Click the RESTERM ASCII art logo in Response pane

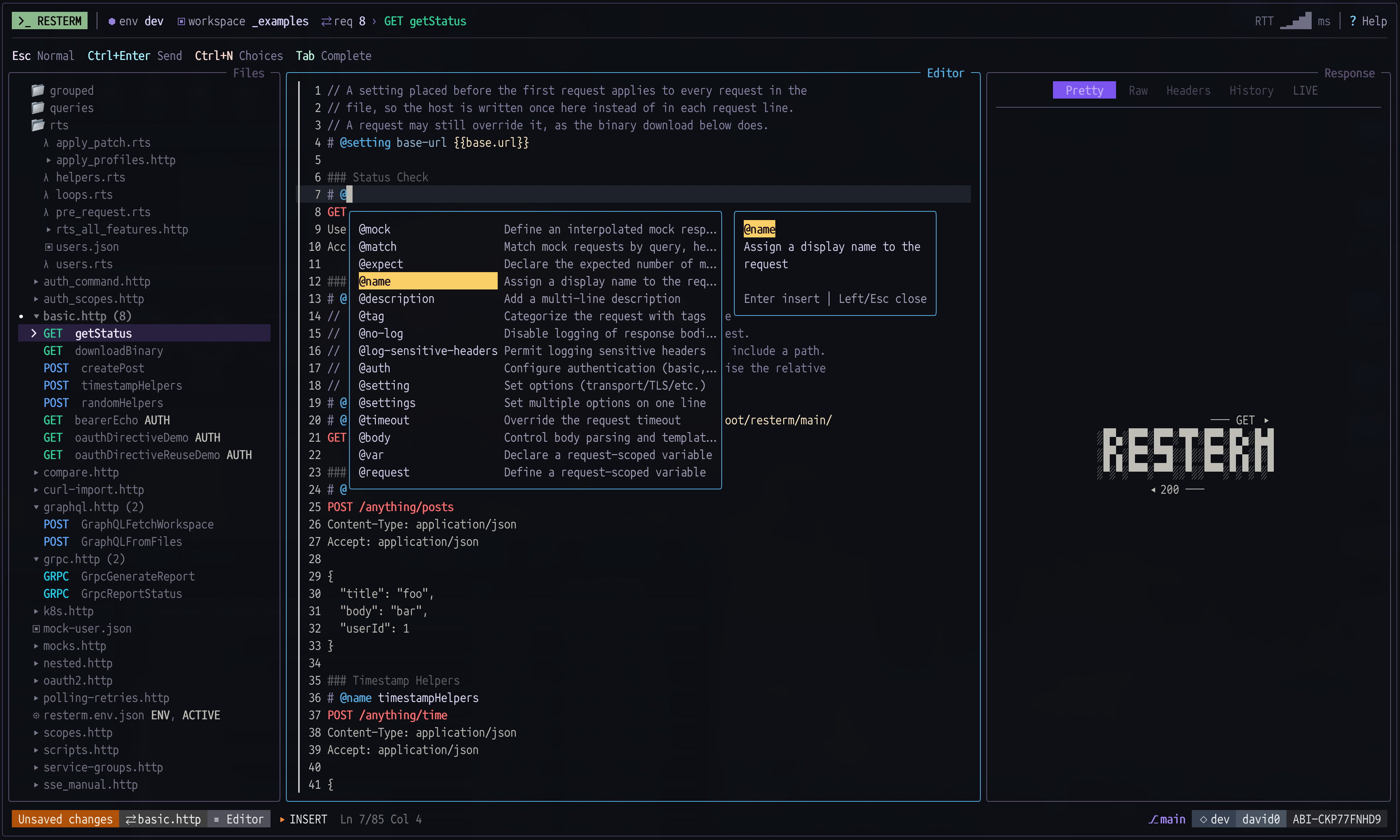tap(1185, 454)
